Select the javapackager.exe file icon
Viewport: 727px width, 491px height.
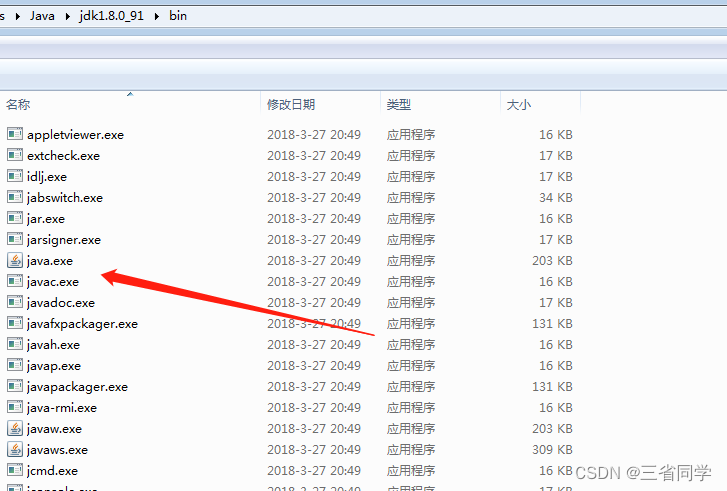[x=15, y=386]
